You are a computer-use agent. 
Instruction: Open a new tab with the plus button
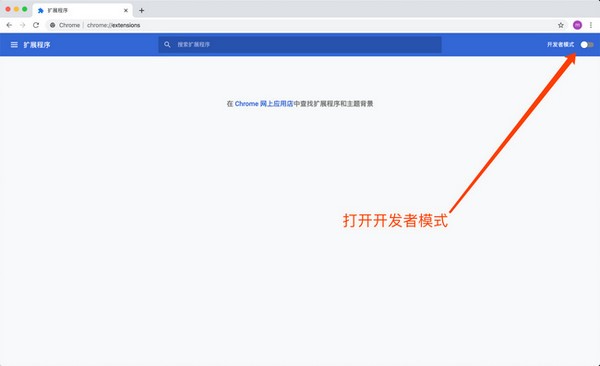tap(142, 10)
